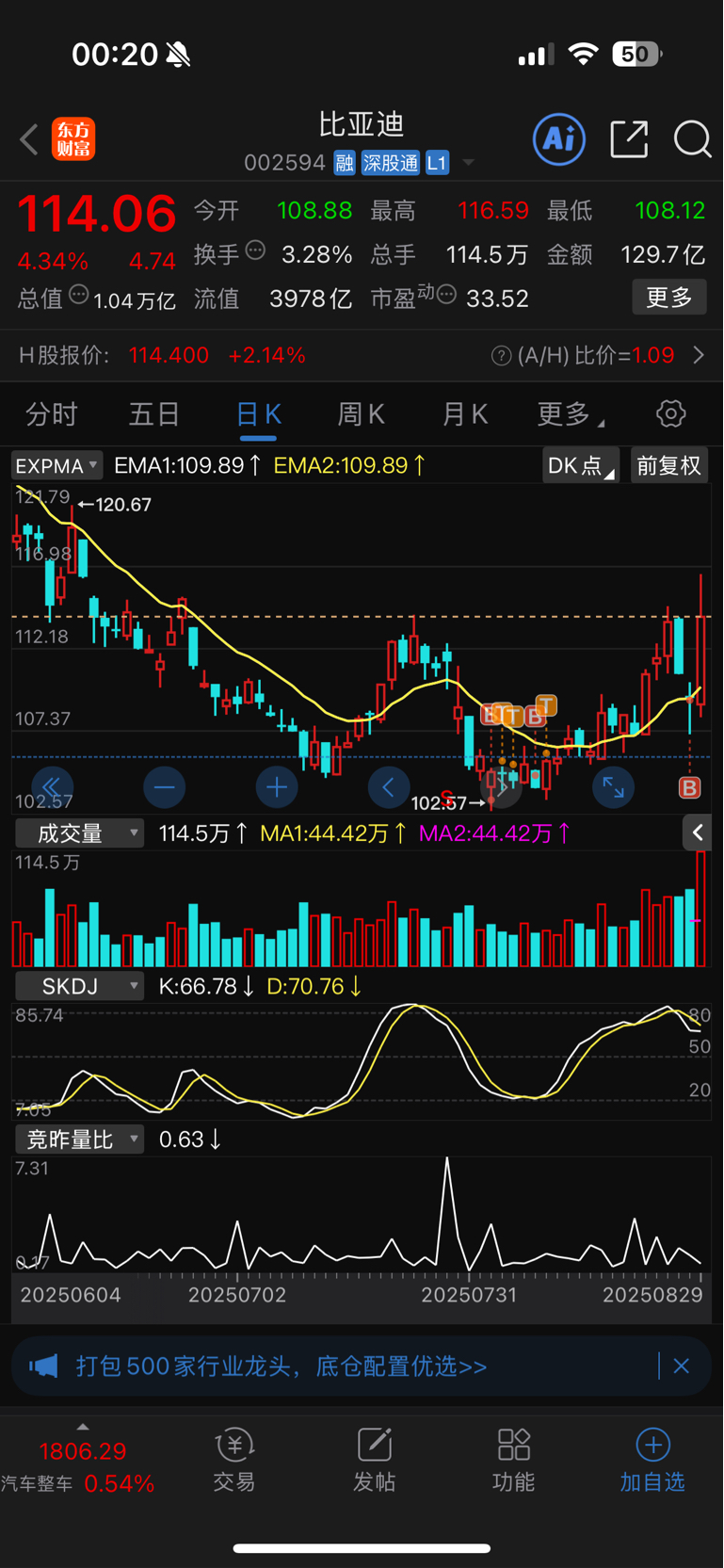This screenshot has width=724, height=1568.
Task: Open chart settings gear icon
Action: pos(670,413)
